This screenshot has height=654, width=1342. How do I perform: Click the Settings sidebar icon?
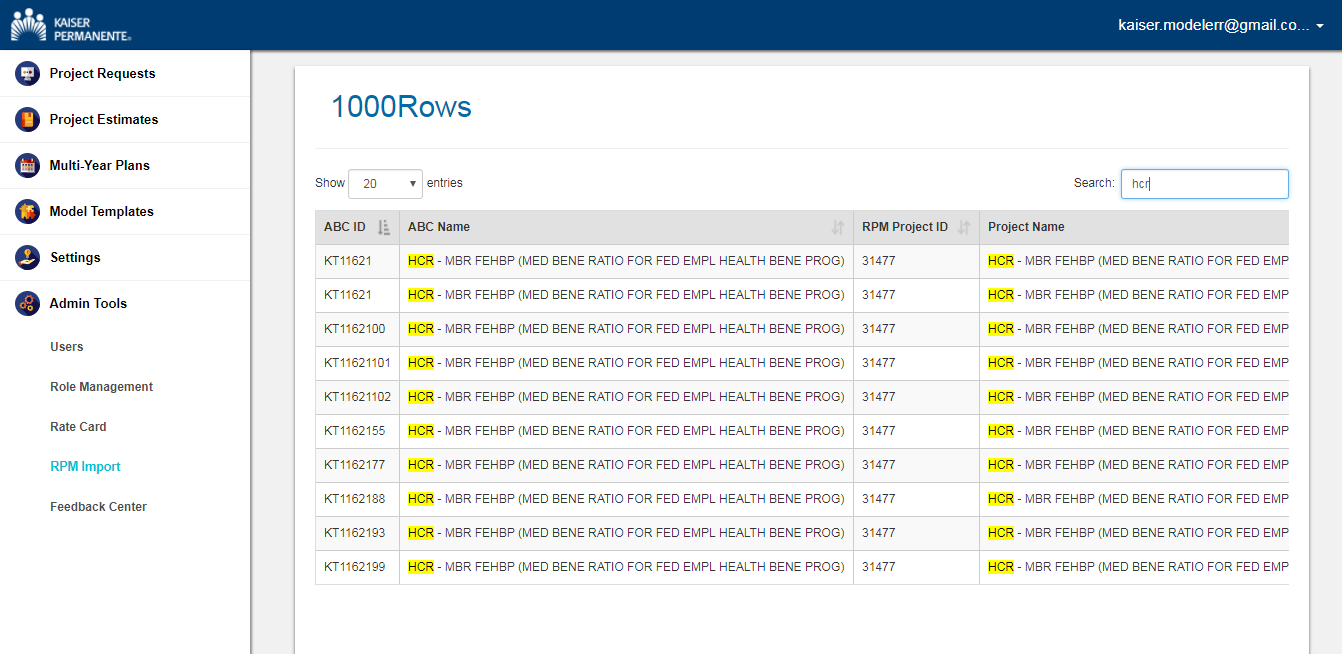[x=27, y=257]
